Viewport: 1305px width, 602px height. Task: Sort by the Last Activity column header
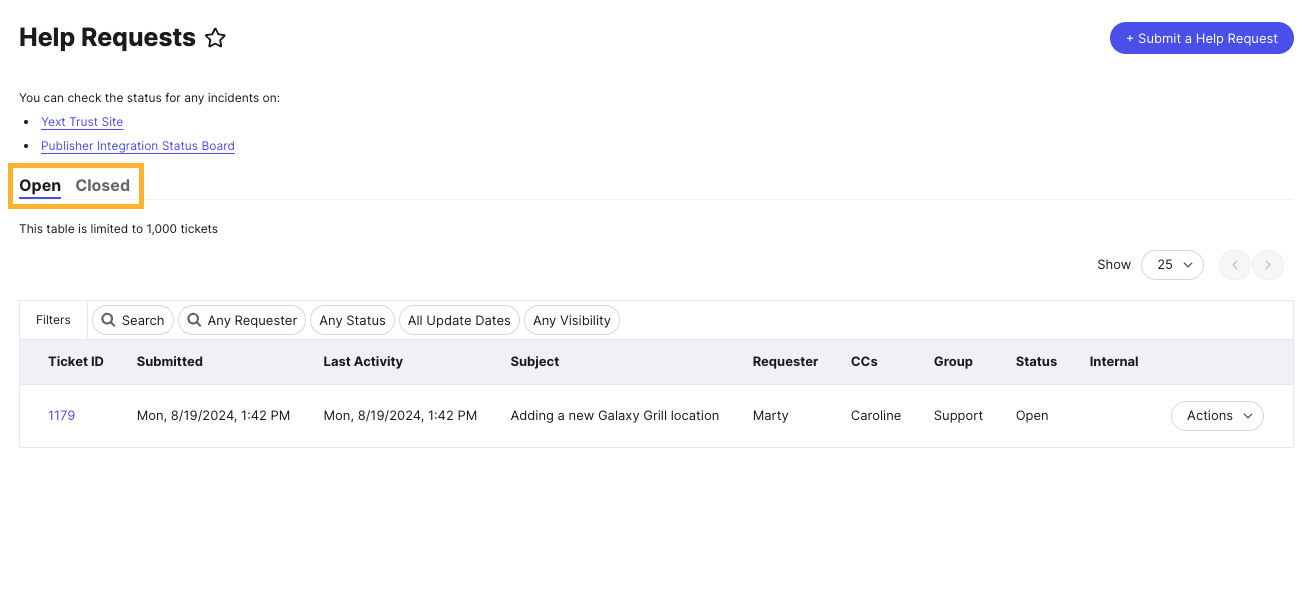click(x=363, y=362)
